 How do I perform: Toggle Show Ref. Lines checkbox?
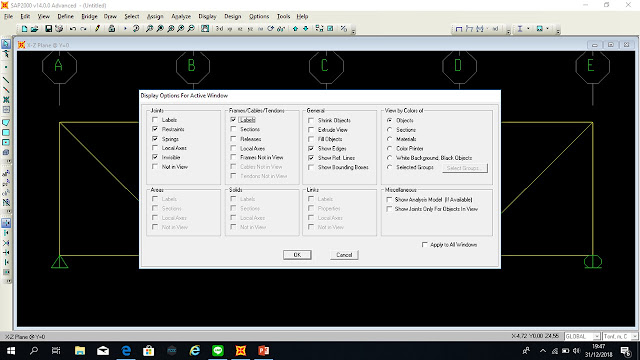coord(311,158)
